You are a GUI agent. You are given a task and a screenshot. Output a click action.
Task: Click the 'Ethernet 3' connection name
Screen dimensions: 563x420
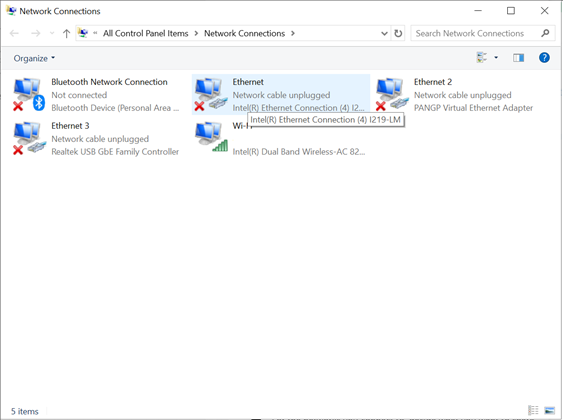click(70, 126)
